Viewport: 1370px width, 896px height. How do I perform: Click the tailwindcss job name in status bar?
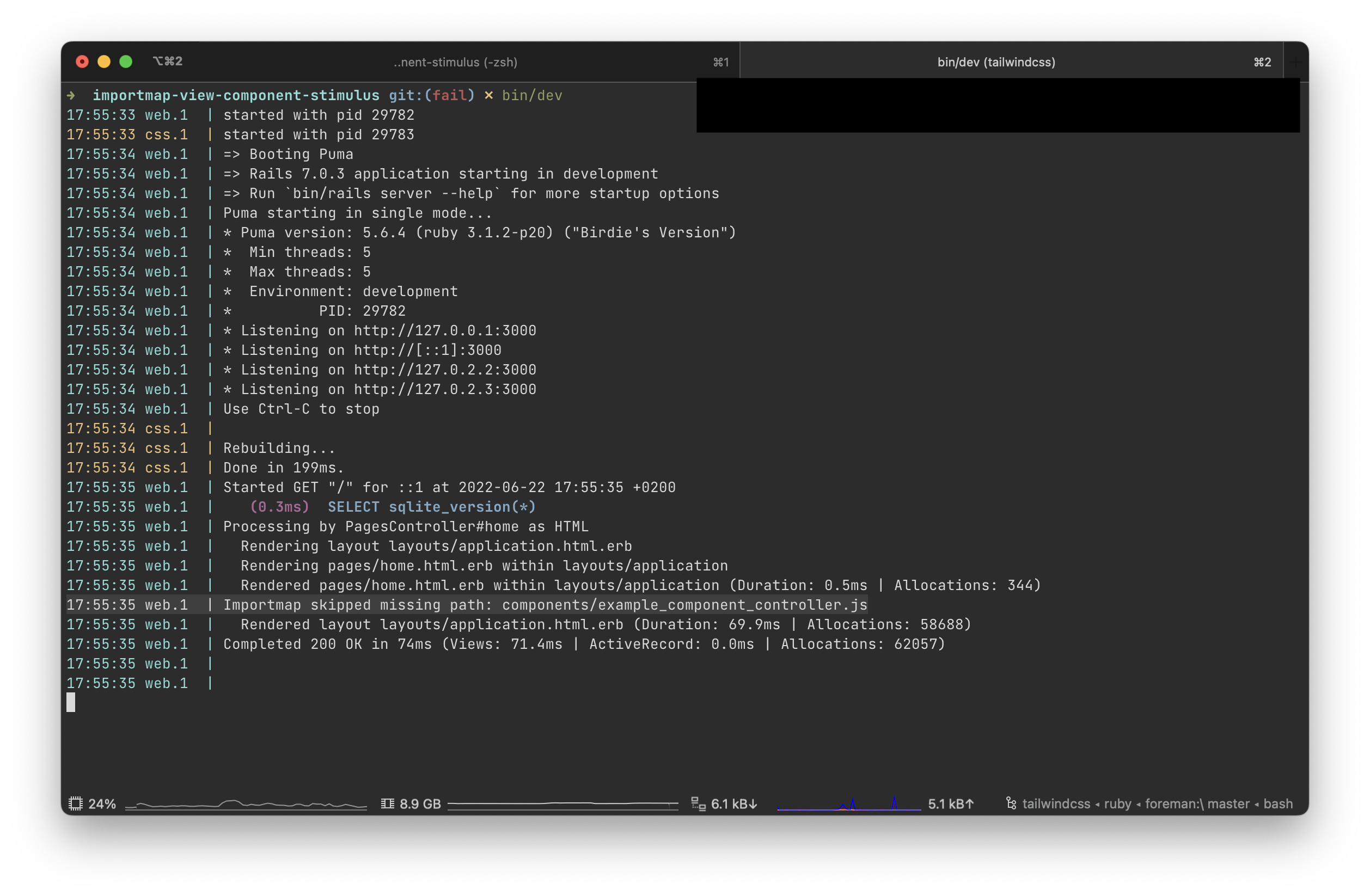point(1056,804)
